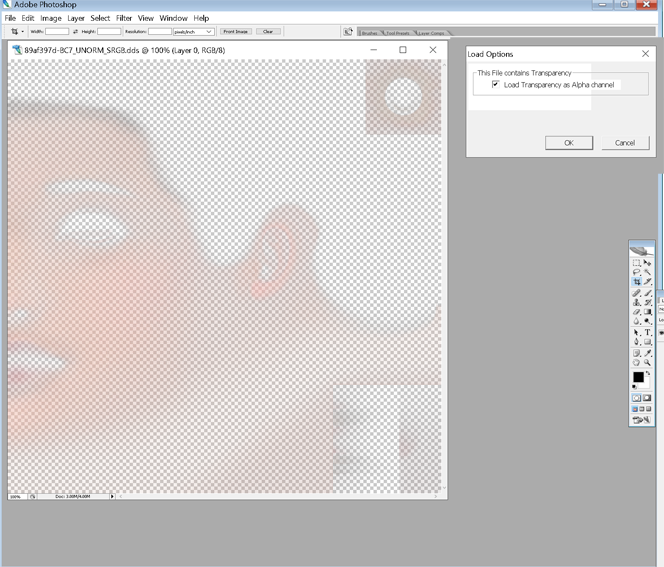Click the zoom percentage field in status bar
The width and height of the screenshot is (664, 567).
(x=17, y=496)
